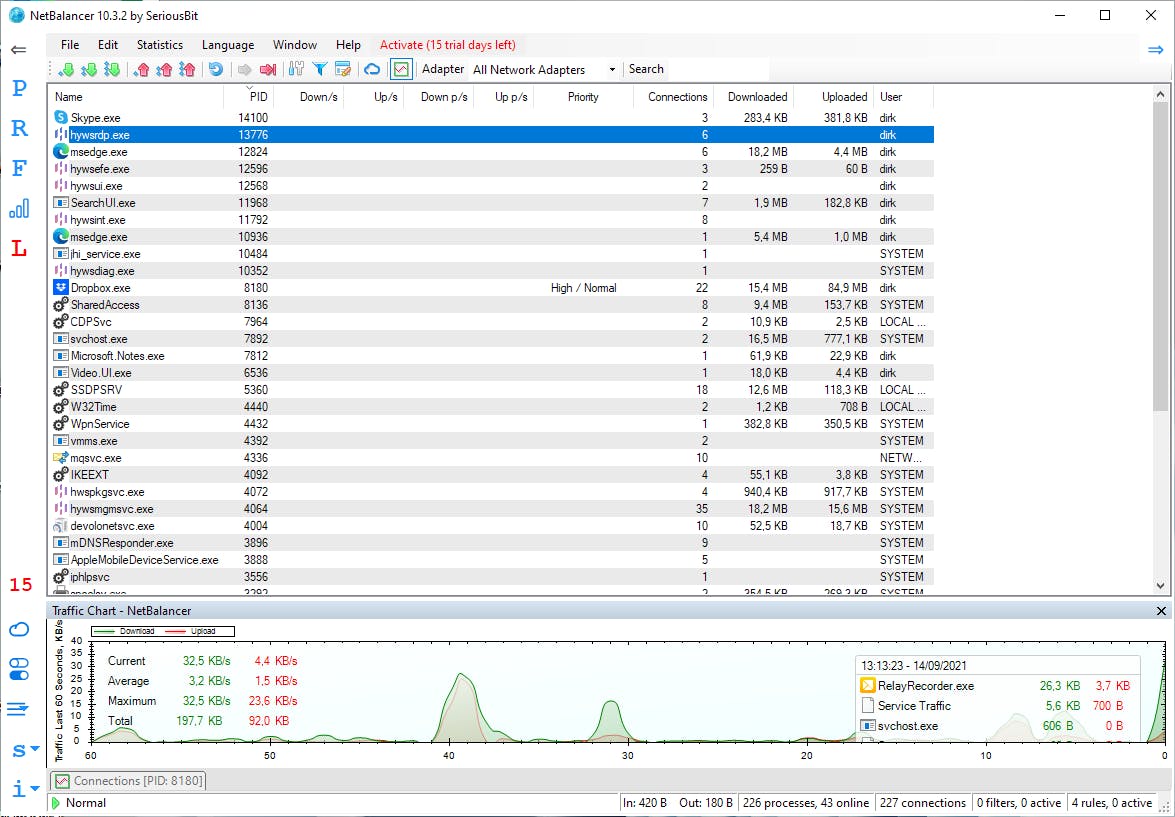
Task: Sort list by Downloaded column header
Action: (x=757, y=97)
